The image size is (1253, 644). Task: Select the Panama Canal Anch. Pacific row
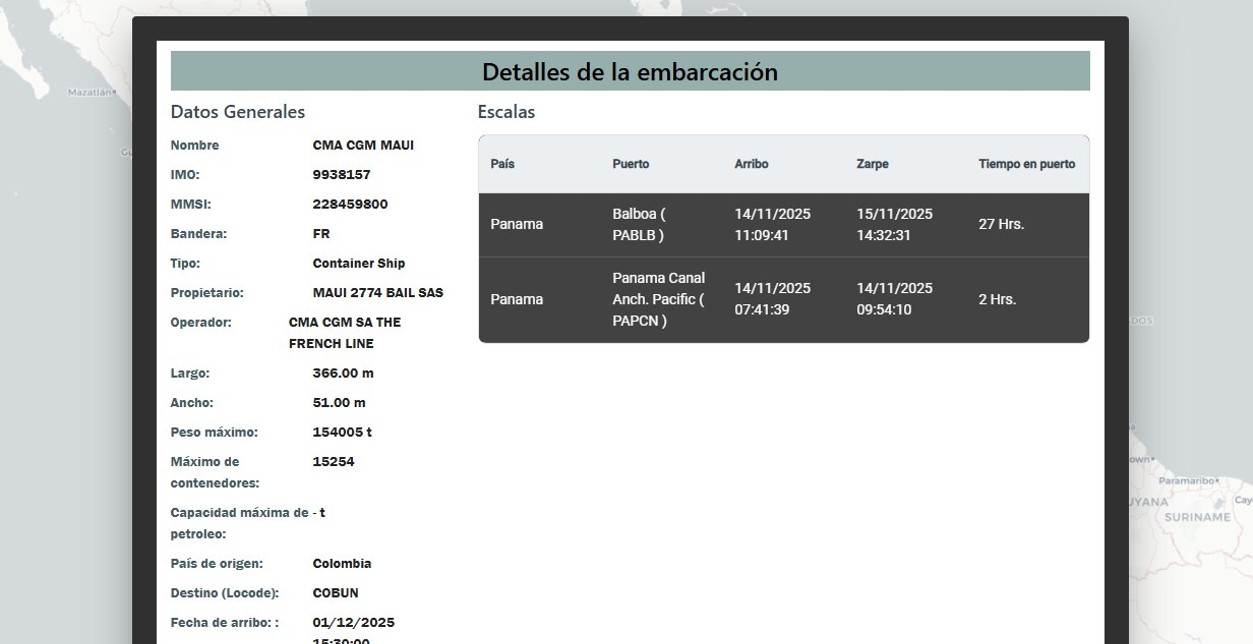point(658,300)
